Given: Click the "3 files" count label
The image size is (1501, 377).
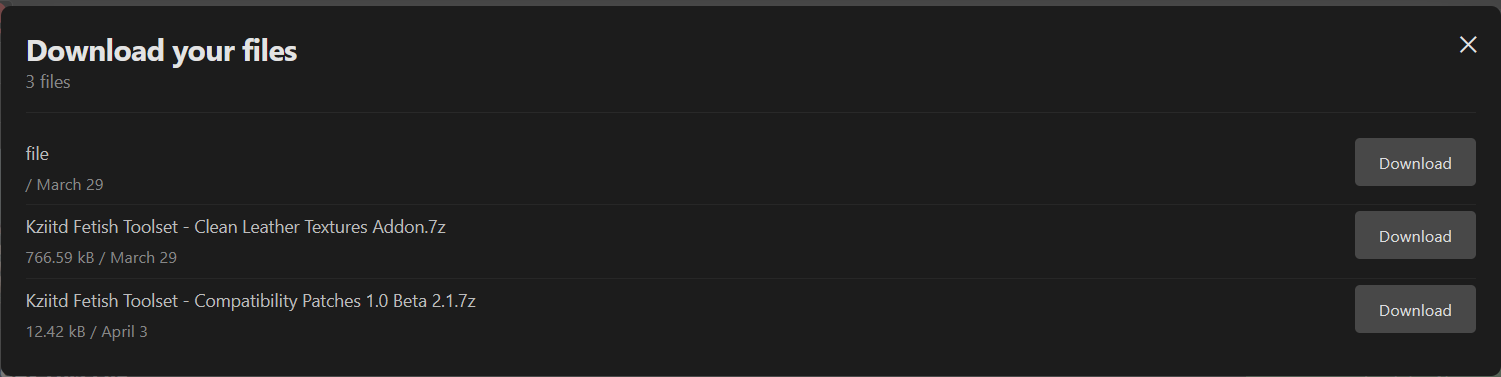Looking at the screenshot, I should [48, 82].
